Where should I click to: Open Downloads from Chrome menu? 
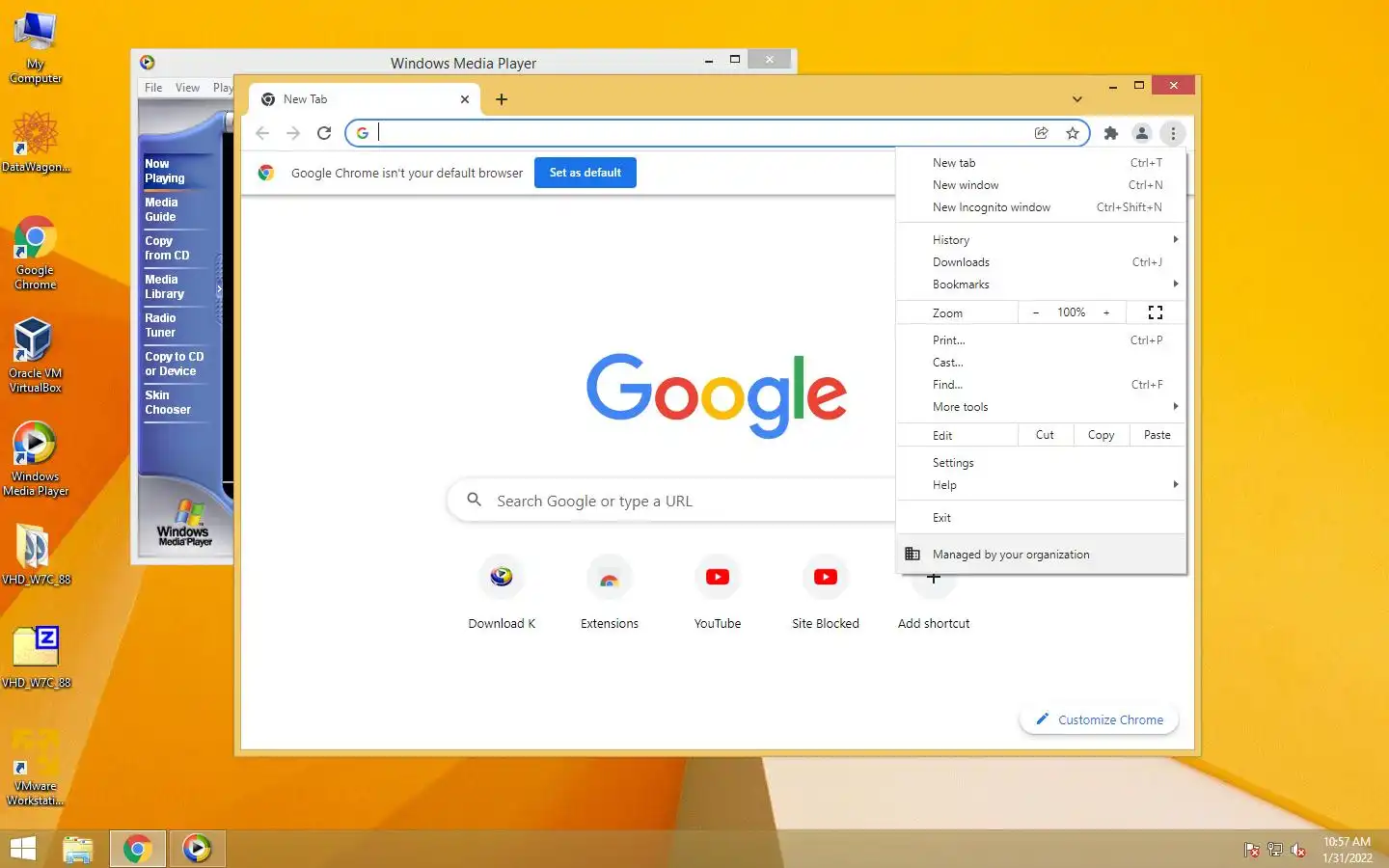click(1042, 262)
